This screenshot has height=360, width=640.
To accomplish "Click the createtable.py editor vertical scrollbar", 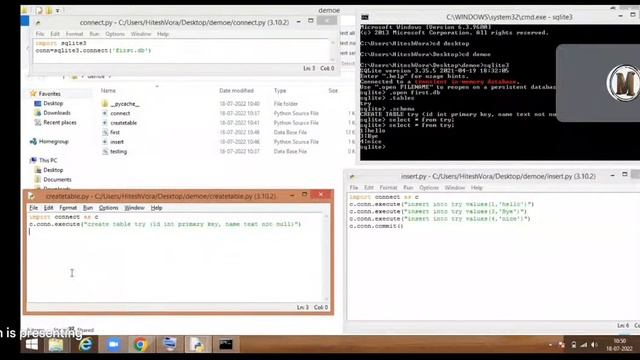I will (326, 258).
